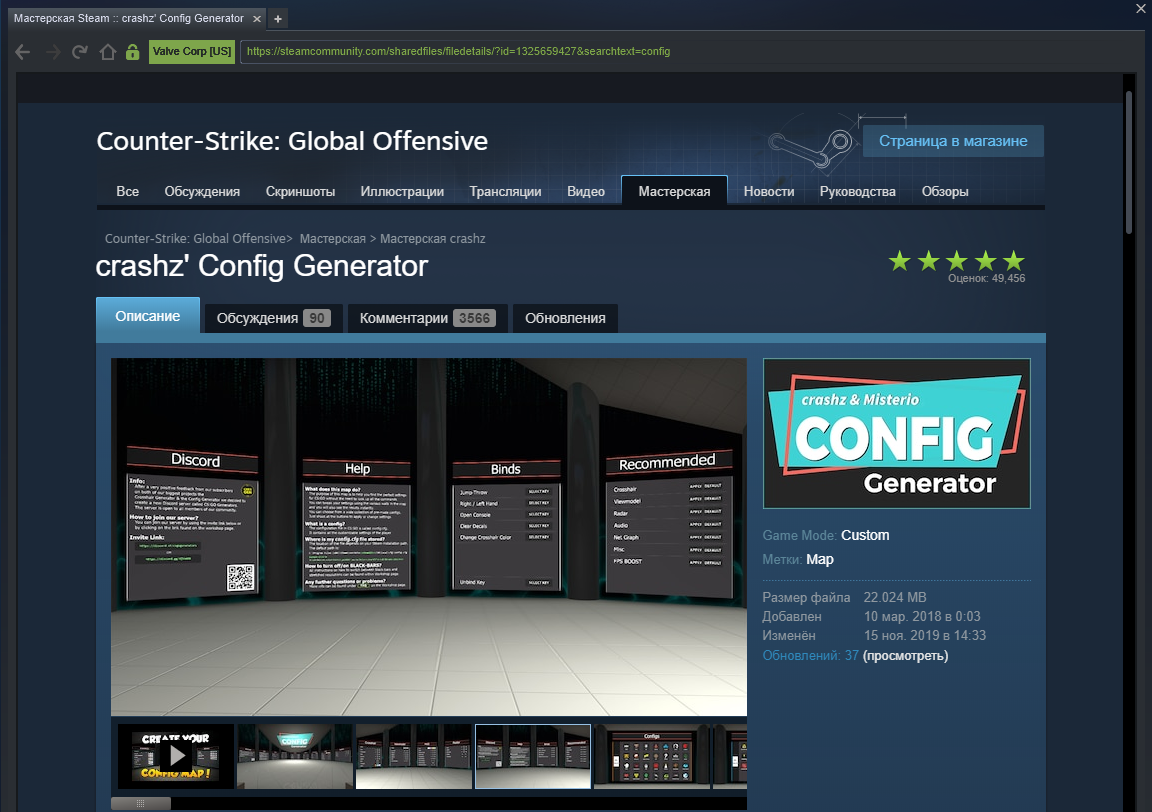Switch to the Обсуждения hub tab
Image resolution: width=1152 pixels, height=812 pixels.
[202, 191]
